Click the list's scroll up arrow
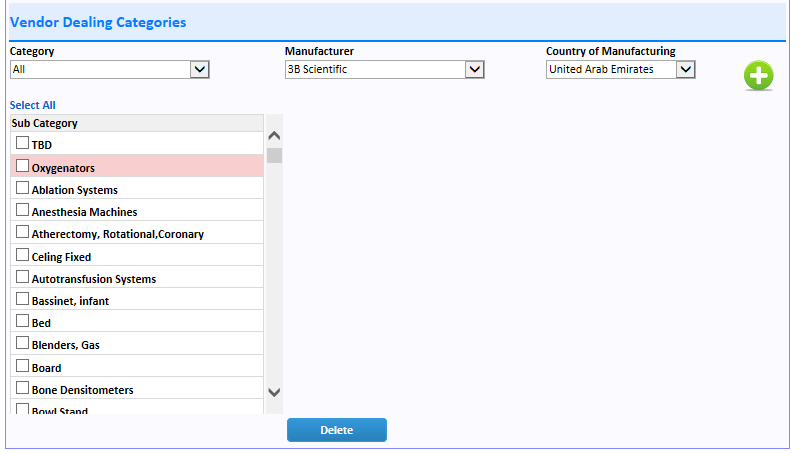The width and height of the screenshot is (799, 453). click(274, 136)
